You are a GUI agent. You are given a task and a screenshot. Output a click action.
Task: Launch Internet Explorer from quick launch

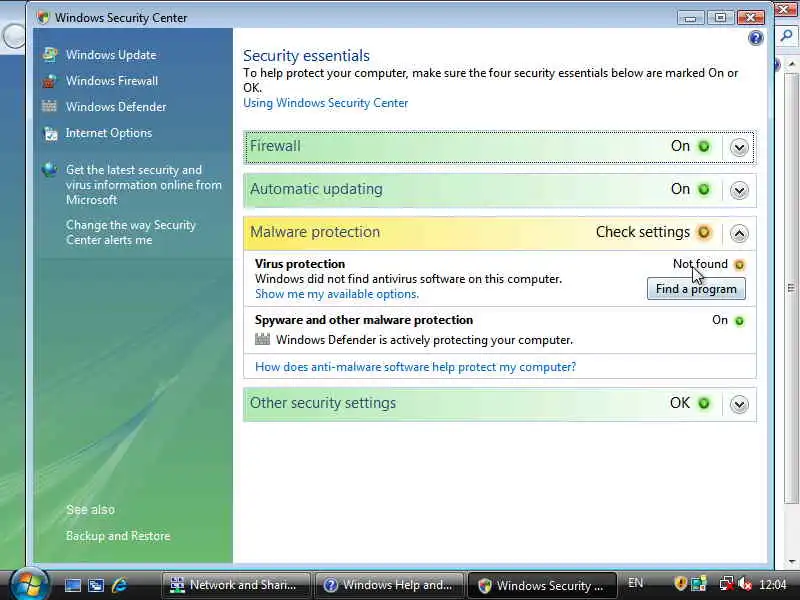coord(119,585)
